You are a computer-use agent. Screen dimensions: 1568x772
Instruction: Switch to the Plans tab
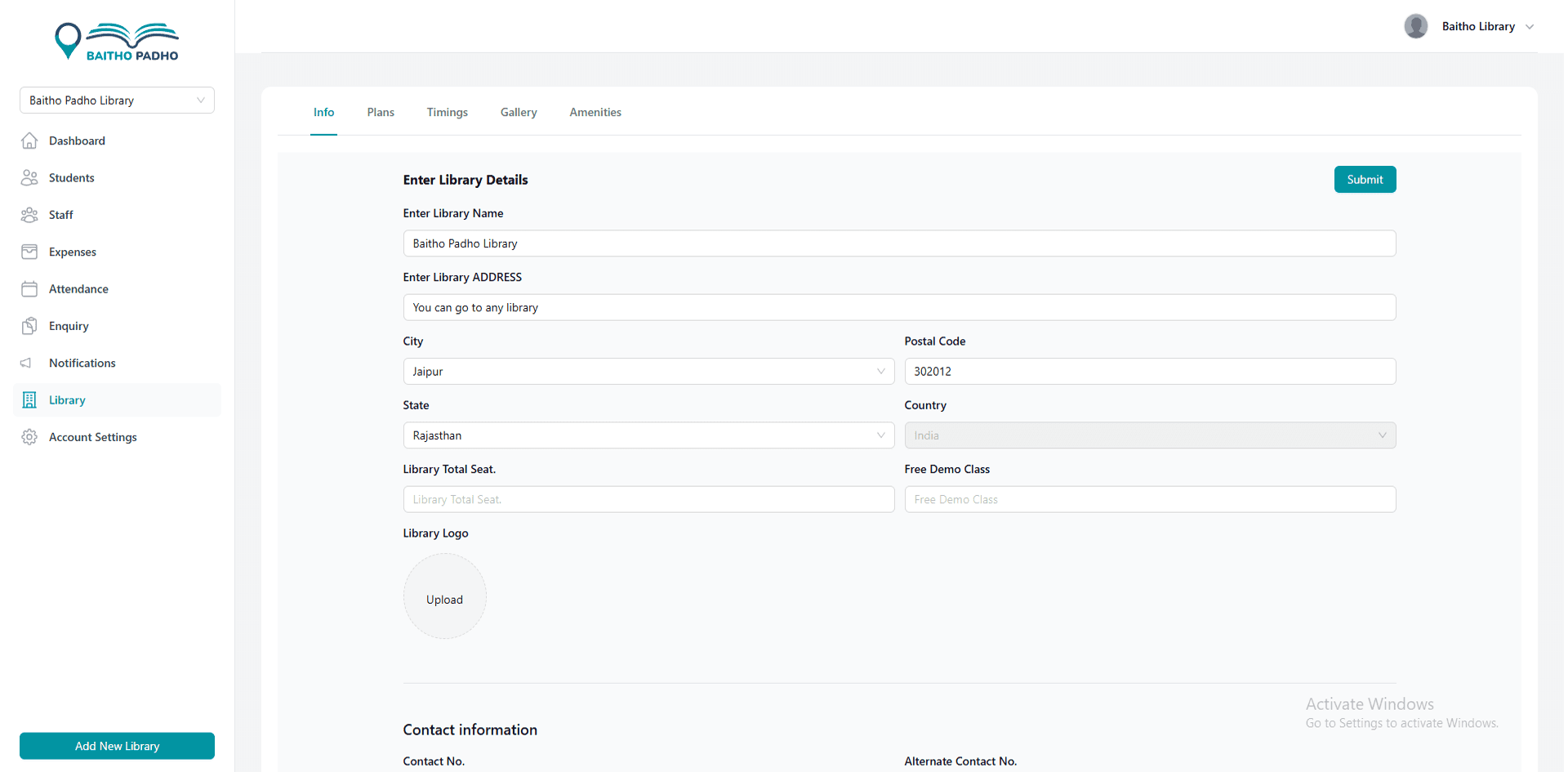tap(381, 112)
